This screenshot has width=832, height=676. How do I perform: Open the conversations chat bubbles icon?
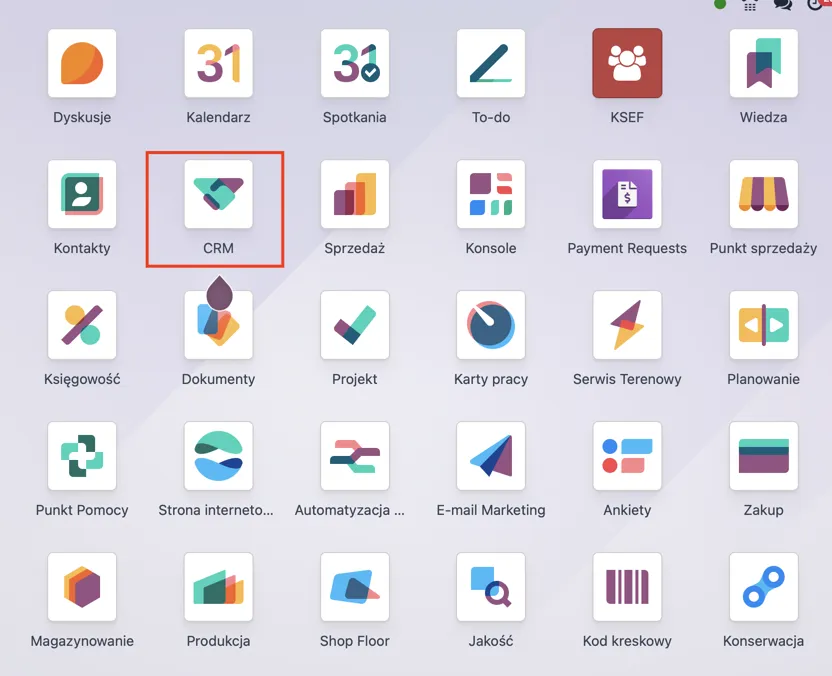783,5
